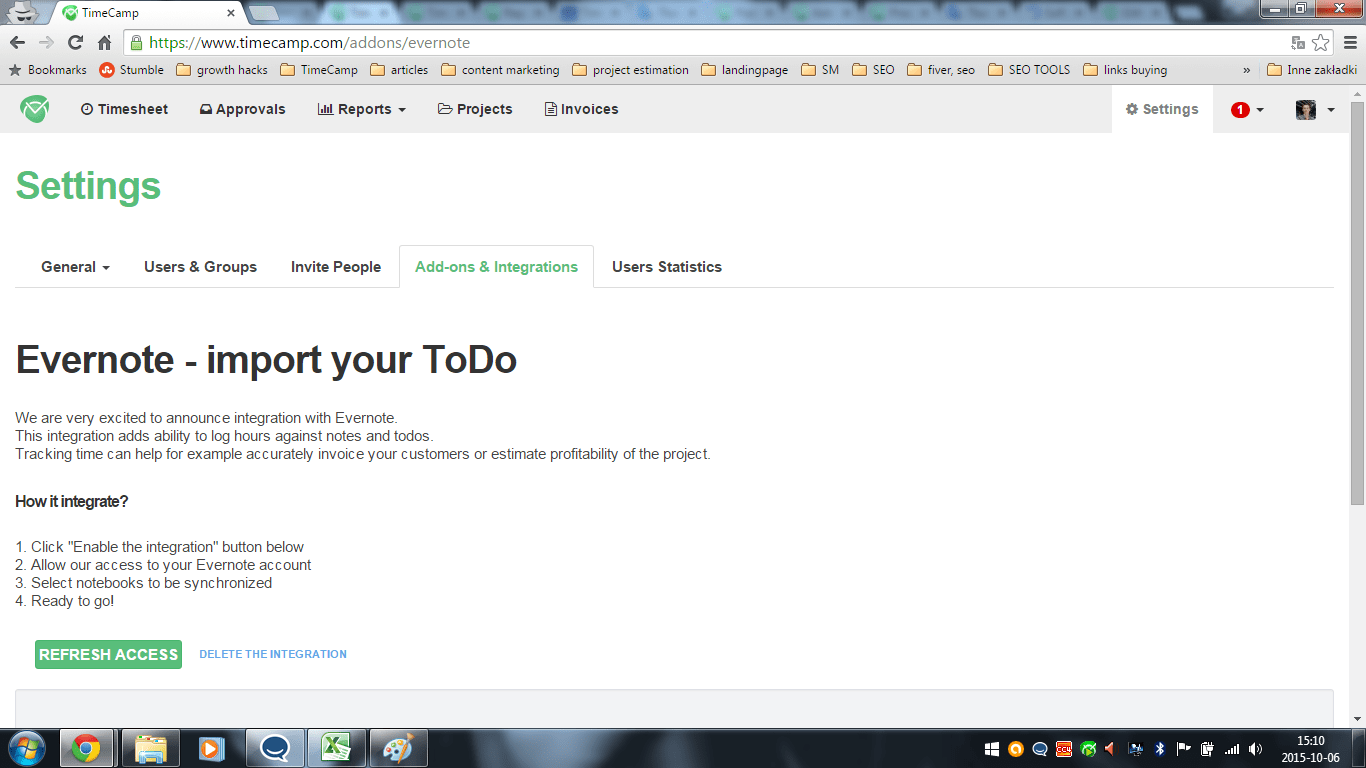Screen dimensions: 1366x768
Task: Click the network signal bars icon
Action: pos(1232,748)
